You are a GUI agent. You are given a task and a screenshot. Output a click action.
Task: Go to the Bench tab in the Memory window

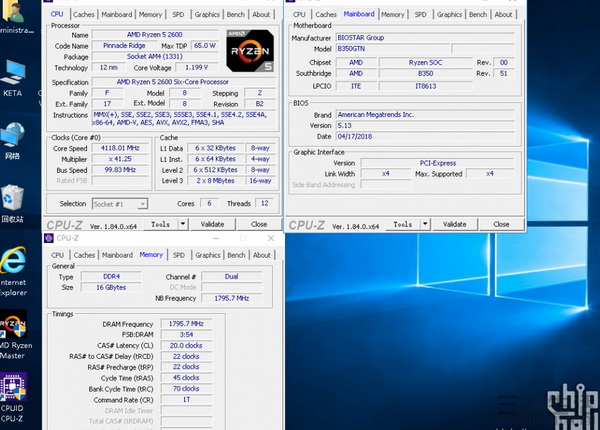click(237, 255)
